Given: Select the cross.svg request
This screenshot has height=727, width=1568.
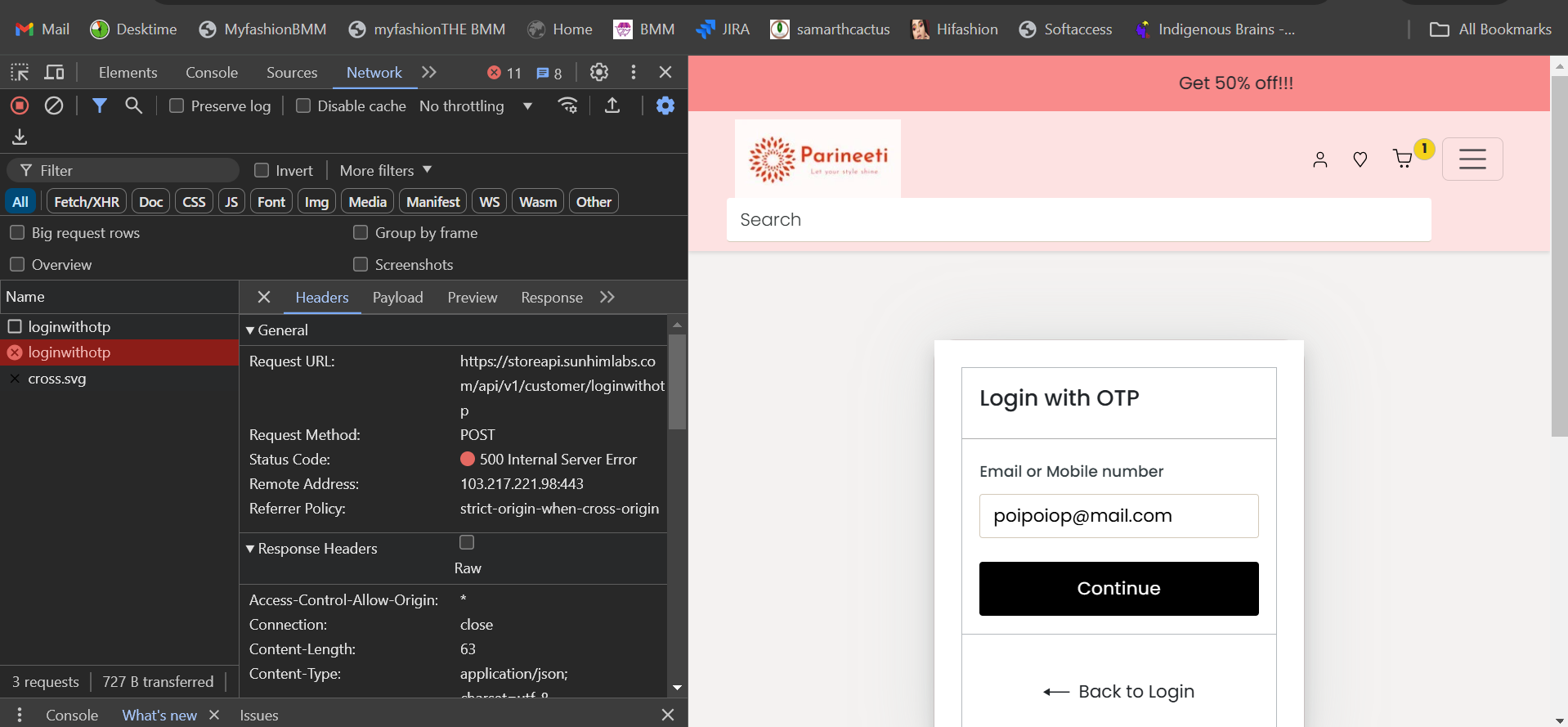Looking at the screenshot, I should coord(119,379).
